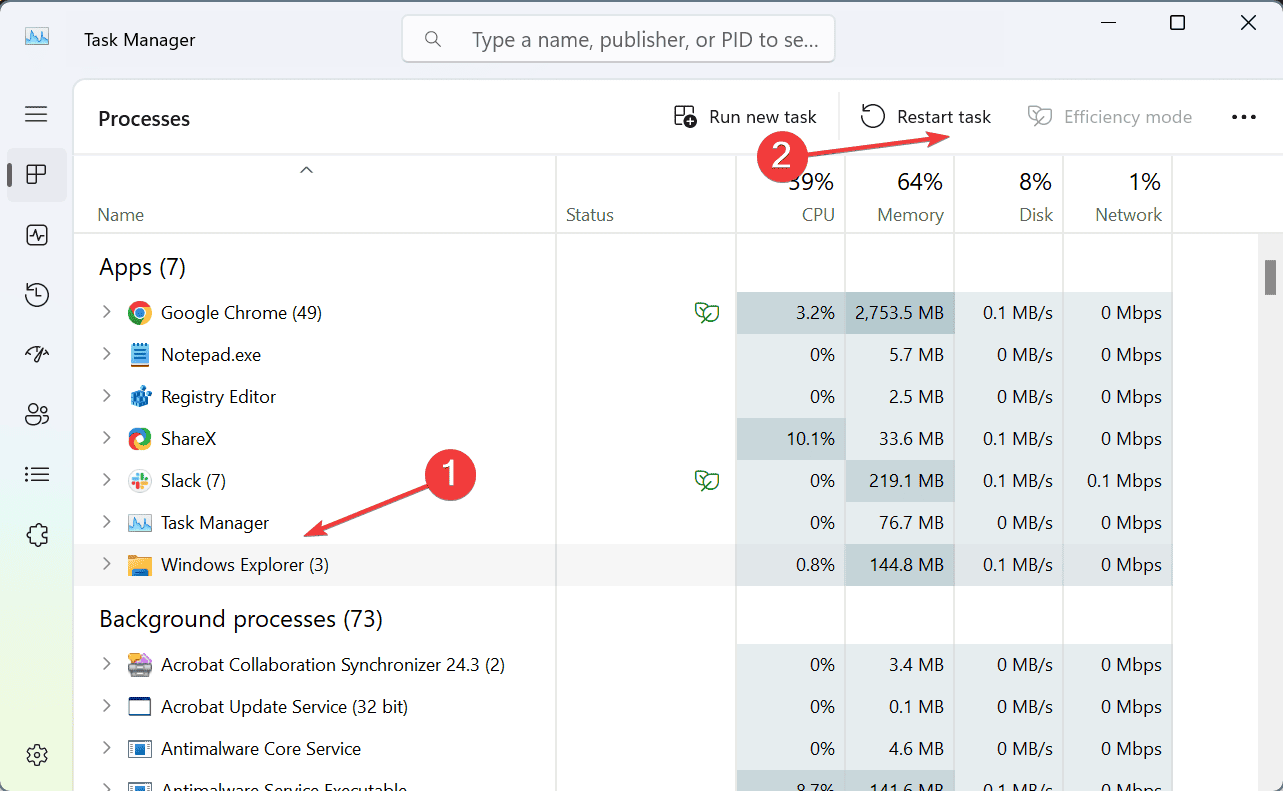
Task: Open the Performance page in sidebar
Action: click(37, 235)
